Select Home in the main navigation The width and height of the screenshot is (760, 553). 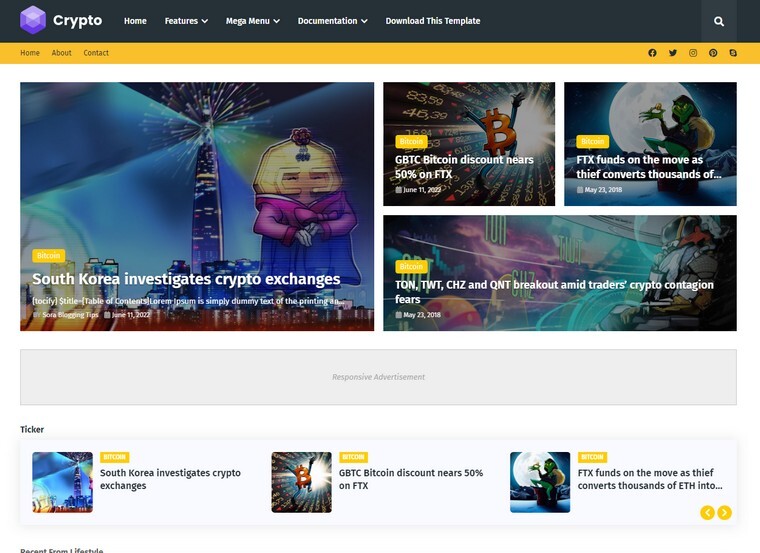coord(135,21)
